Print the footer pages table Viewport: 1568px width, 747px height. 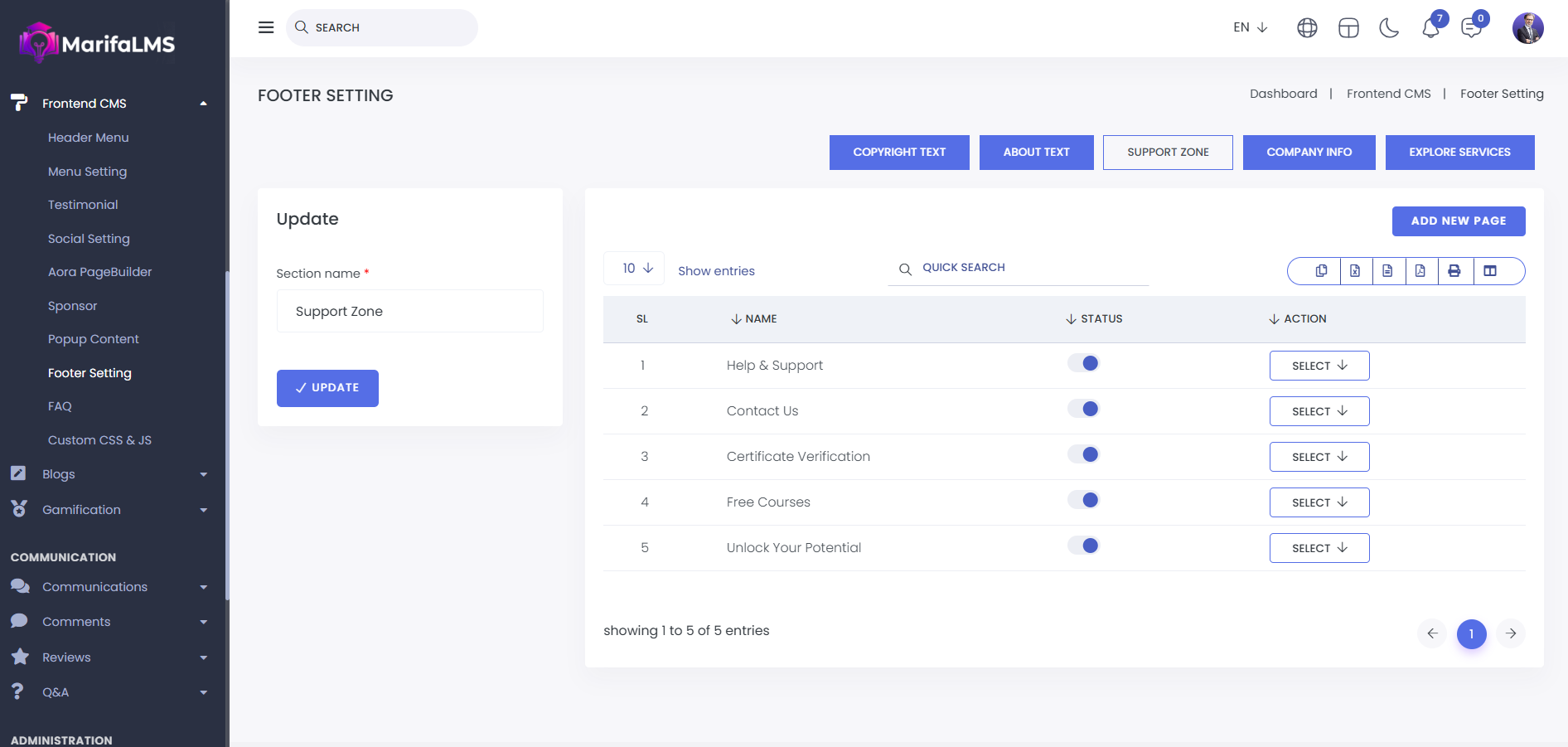tap(1454, 271)
